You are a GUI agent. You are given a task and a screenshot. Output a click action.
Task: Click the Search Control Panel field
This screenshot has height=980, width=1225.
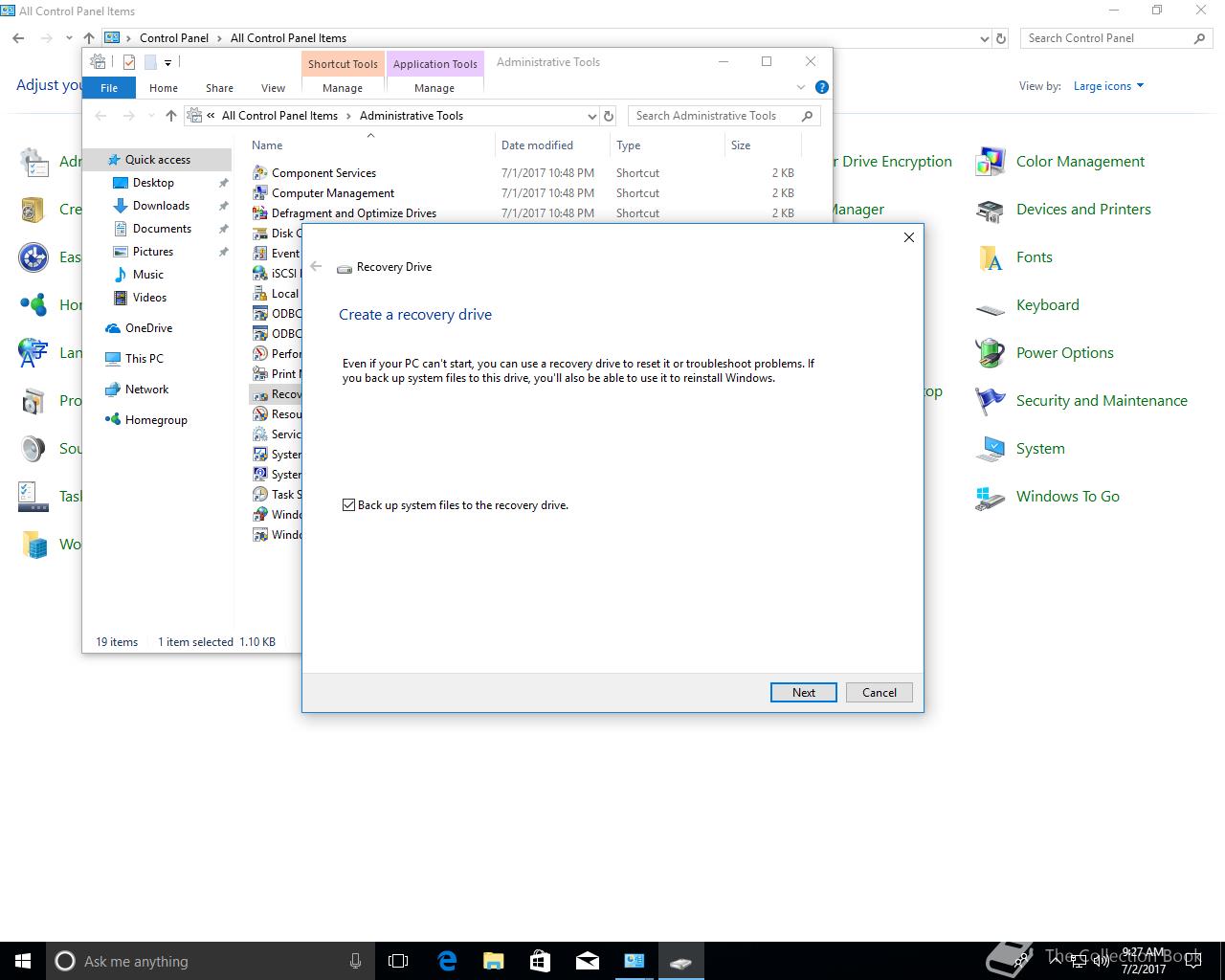coord(1116,38)
